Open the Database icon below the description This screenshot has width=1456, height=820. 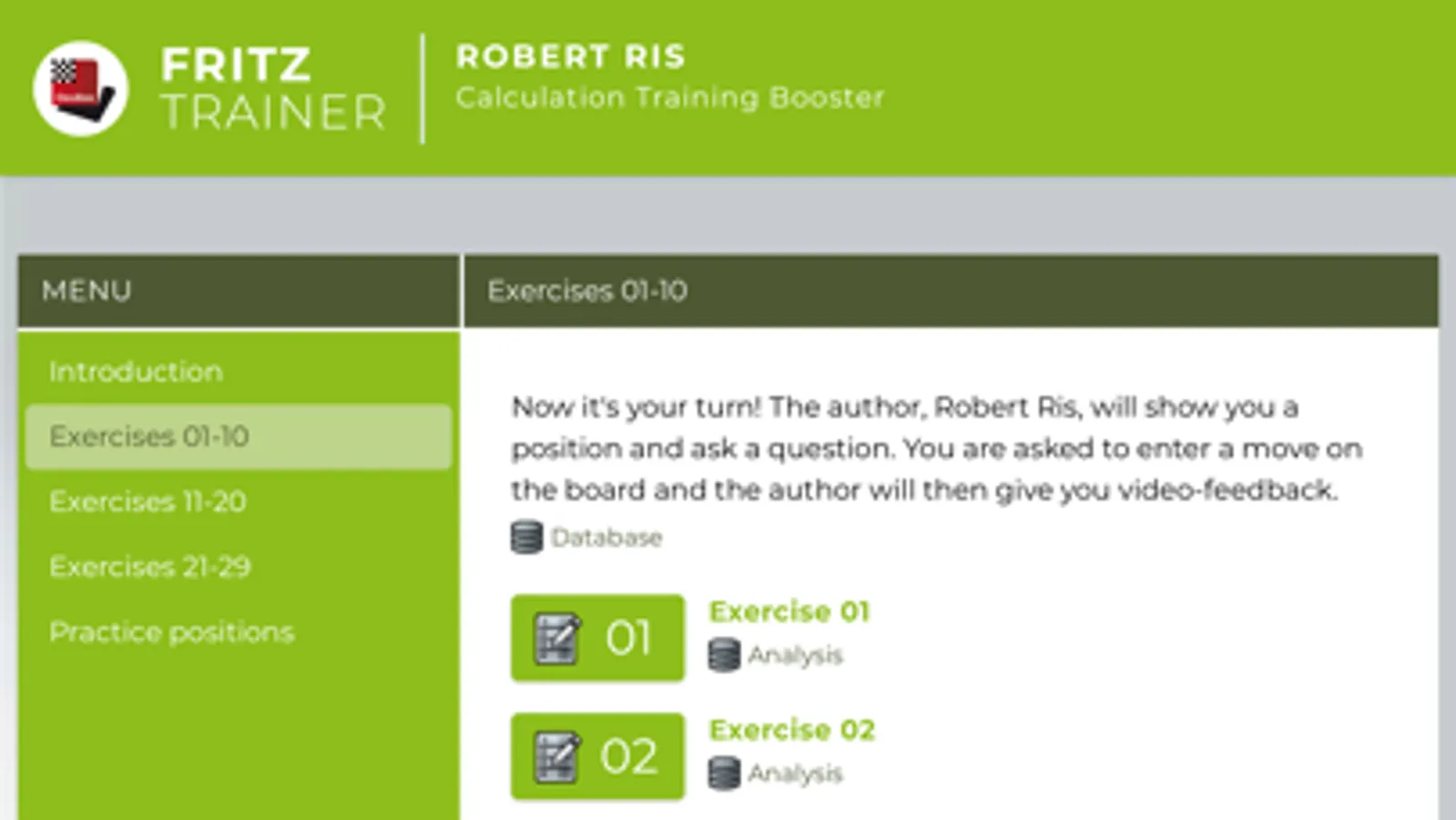pyautogui.click(x=526, y=538)
